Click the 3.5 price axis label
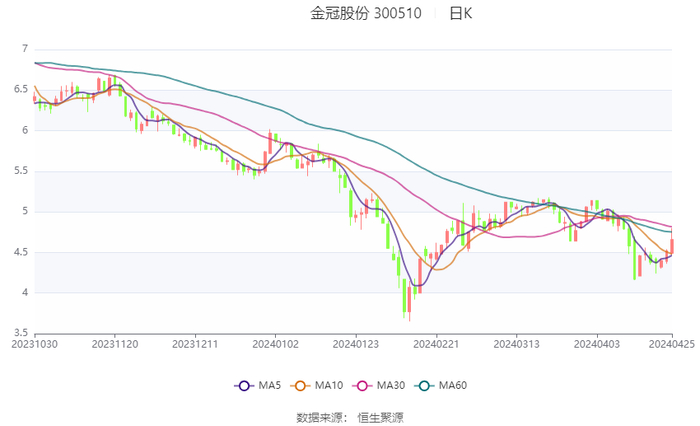 21,333
